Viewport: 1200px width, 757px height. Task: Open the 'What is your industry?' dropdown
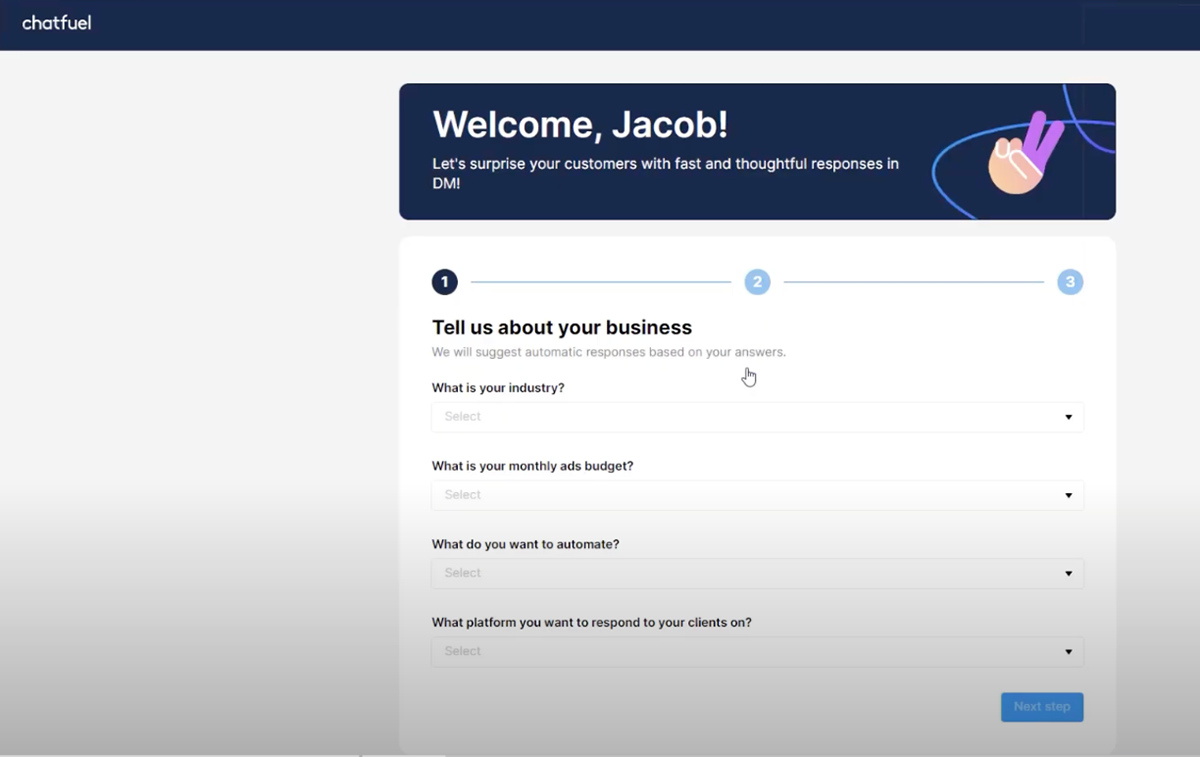(x=757, y=417)
